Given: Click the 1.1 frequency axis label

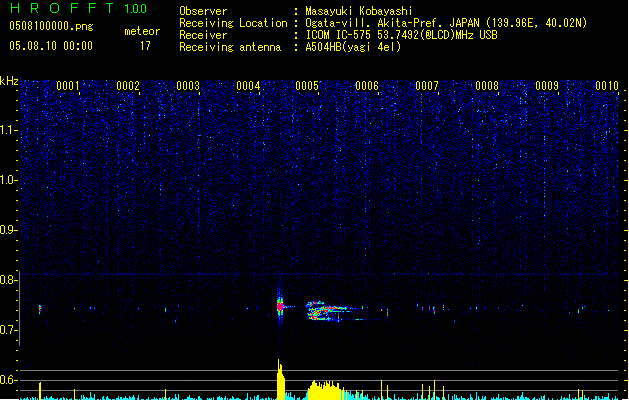Looking at the screenshot, I should [8, 130].
